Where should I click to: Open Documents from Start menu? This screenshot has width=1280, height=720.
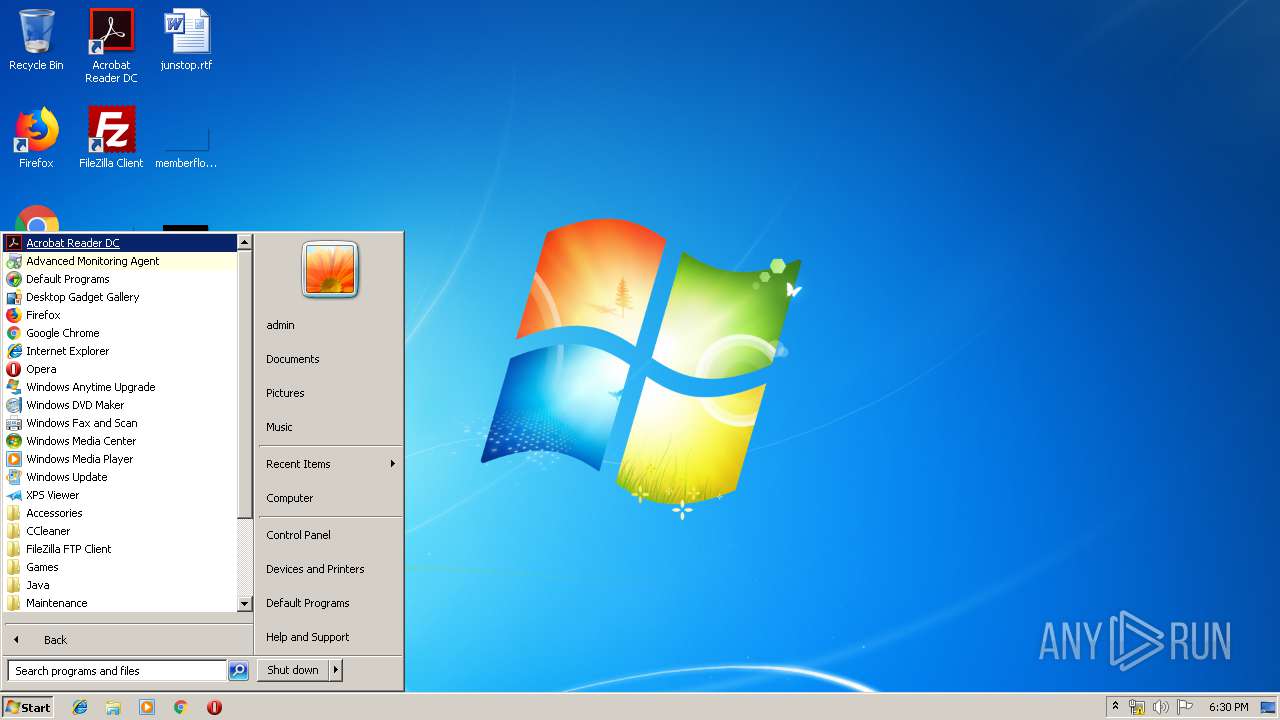coord(330,359)
